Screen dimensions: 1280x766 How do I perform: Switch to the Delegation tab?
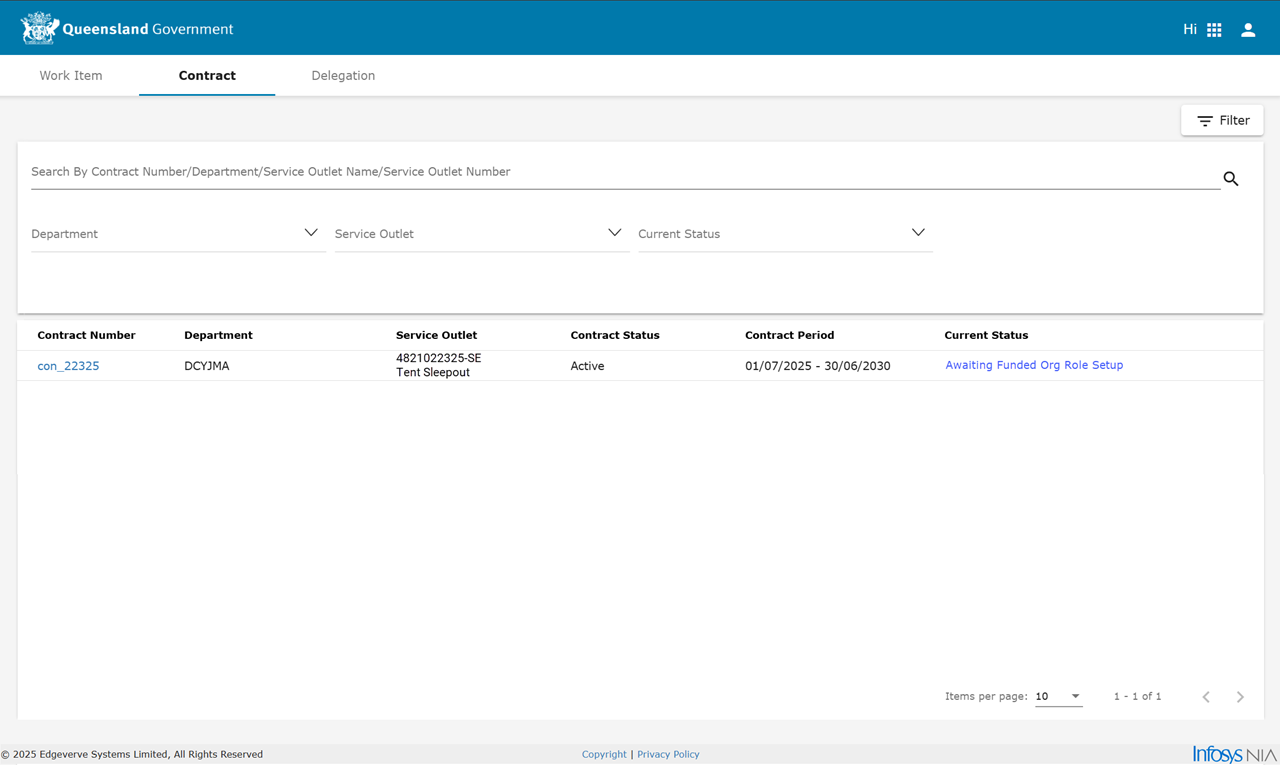click(x=343, y=75)
